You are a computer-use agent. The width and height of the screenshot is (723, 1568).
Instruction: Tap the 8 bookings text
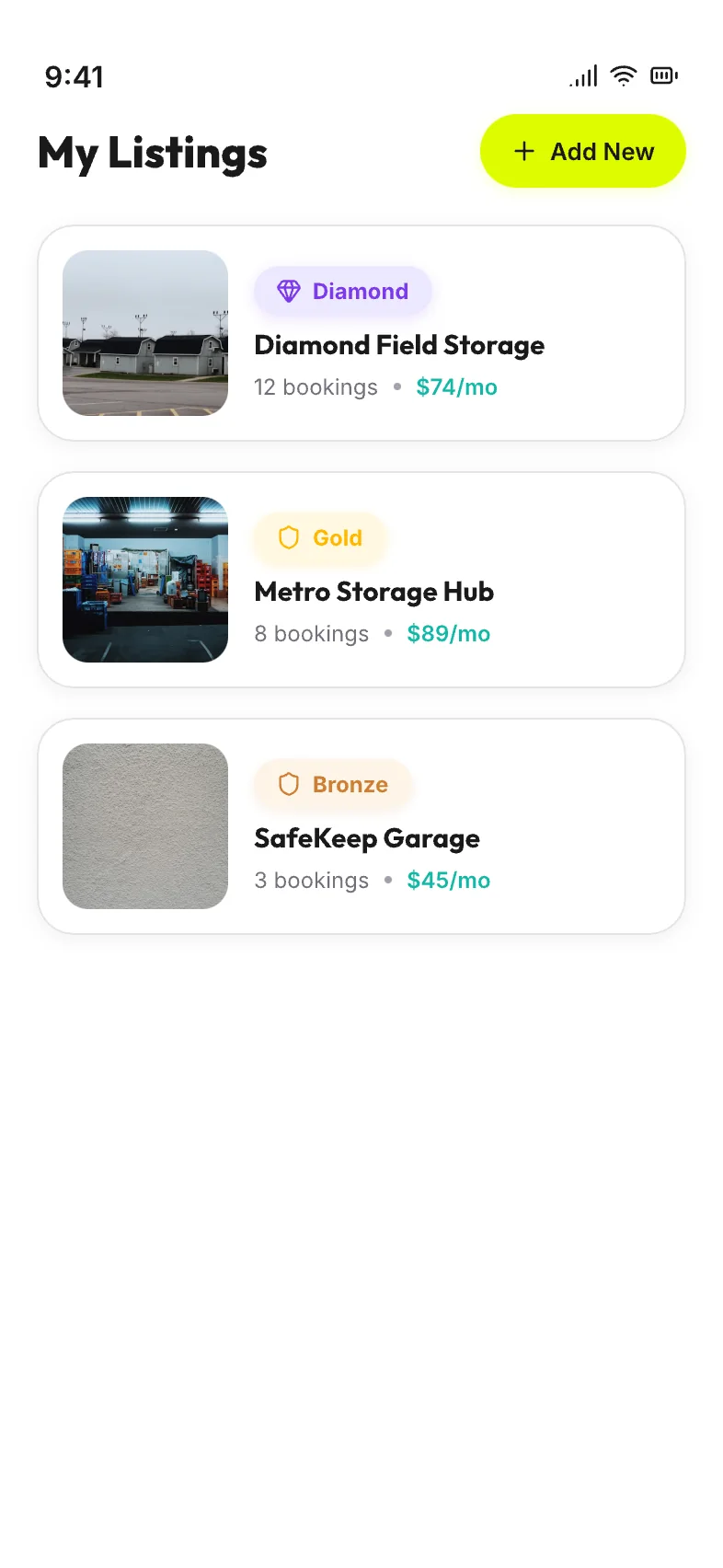tap(312, 634)
